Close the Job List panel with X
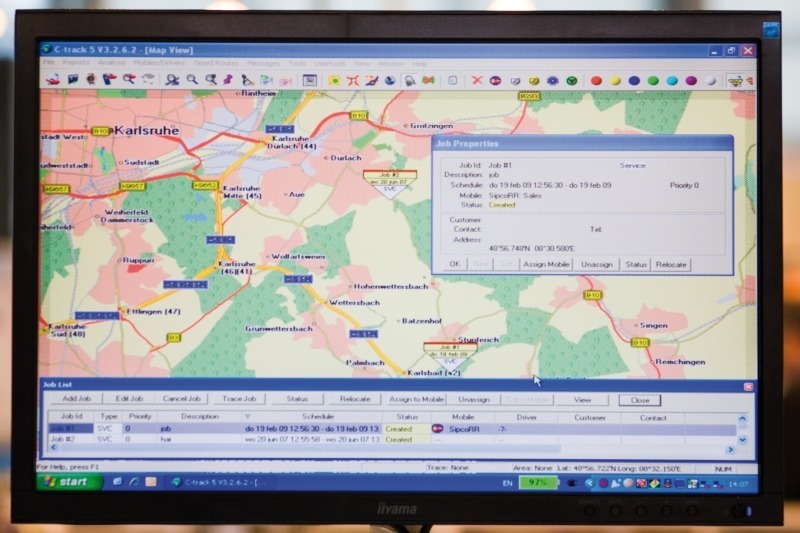Viewport: 800px width, 533px height. click(x=748, y=387)
